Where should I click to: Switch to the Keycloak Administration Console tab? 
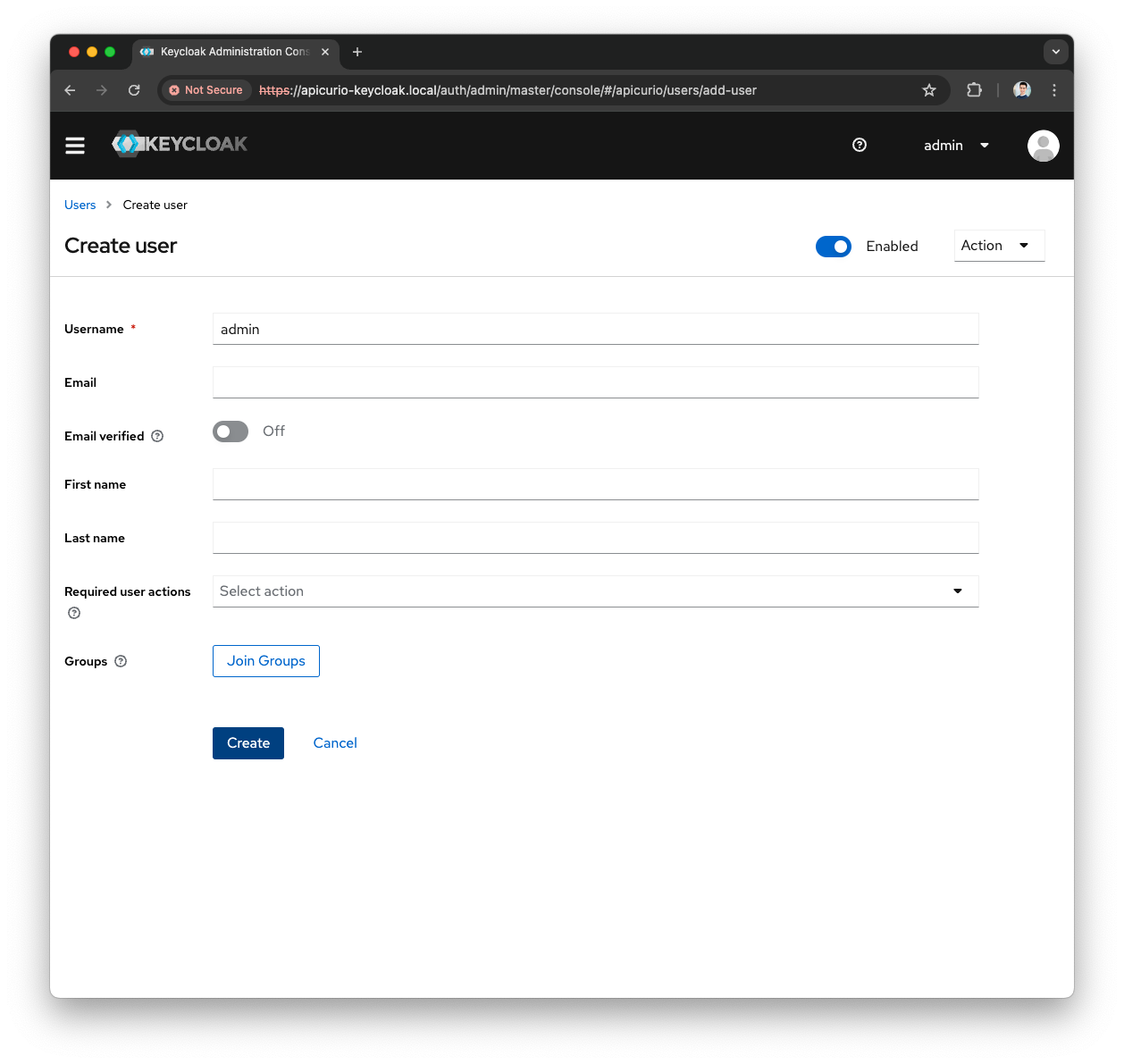click(228, 52)
